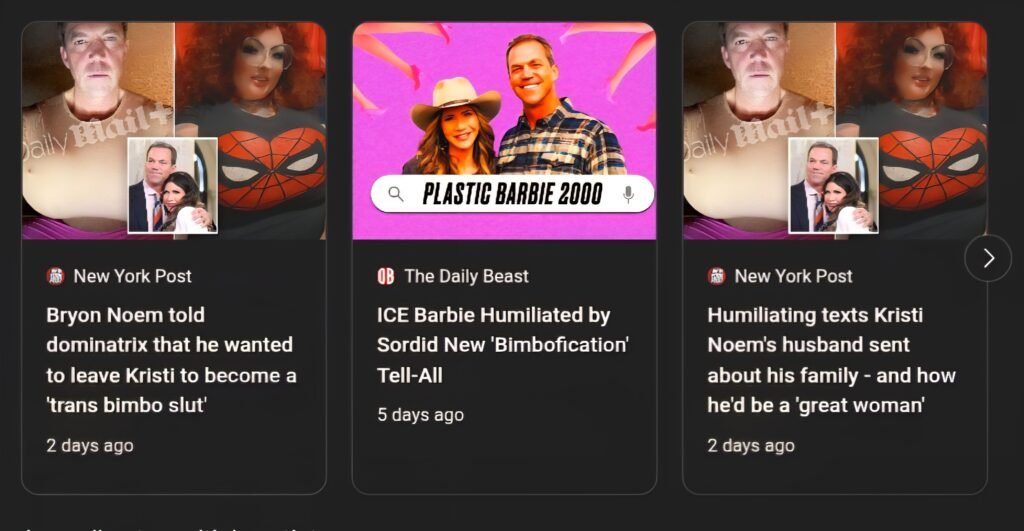The height and width of the screenshot is (531, 1024).
Task: Click '2 days ago' timestamp on first card
Action: 90,445
